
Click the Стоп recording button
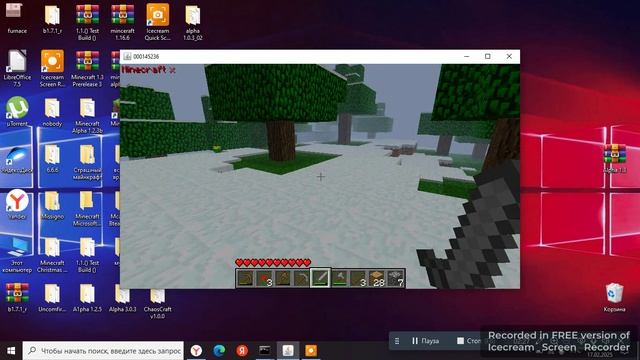pos(469,340)
